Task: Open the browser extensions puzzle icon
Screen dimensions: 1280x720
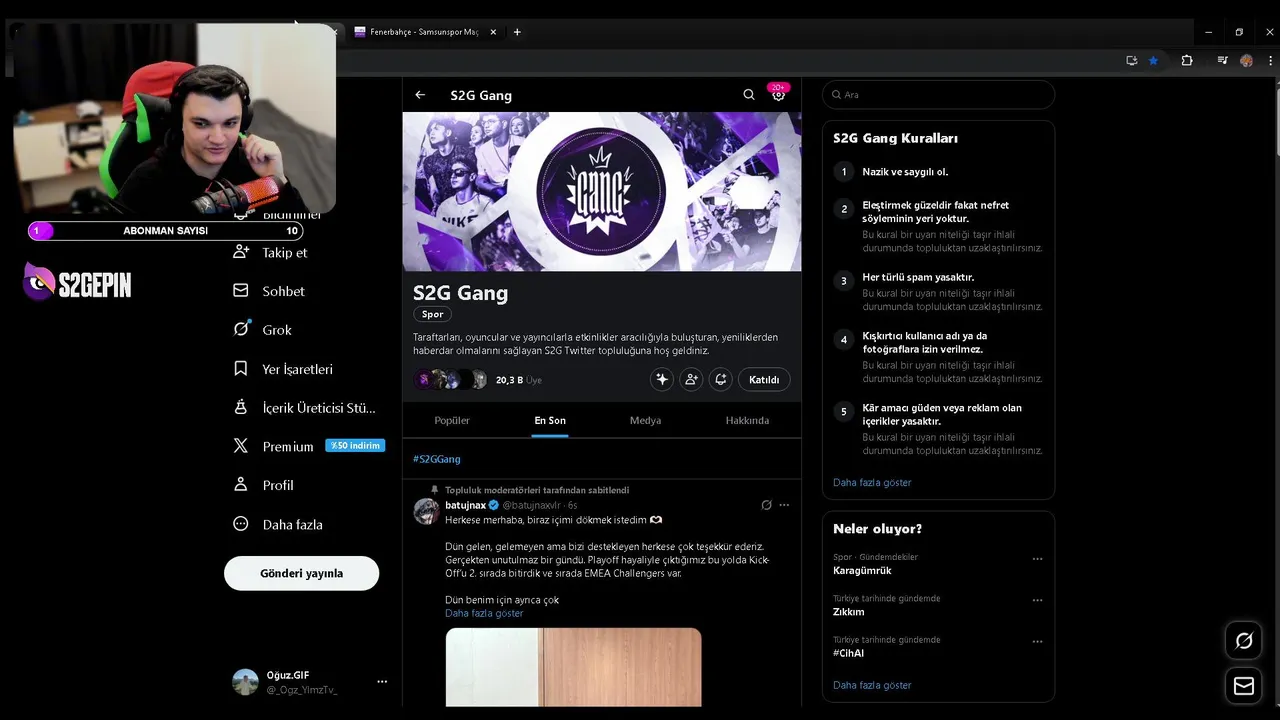Action: tap(1187, 60)
